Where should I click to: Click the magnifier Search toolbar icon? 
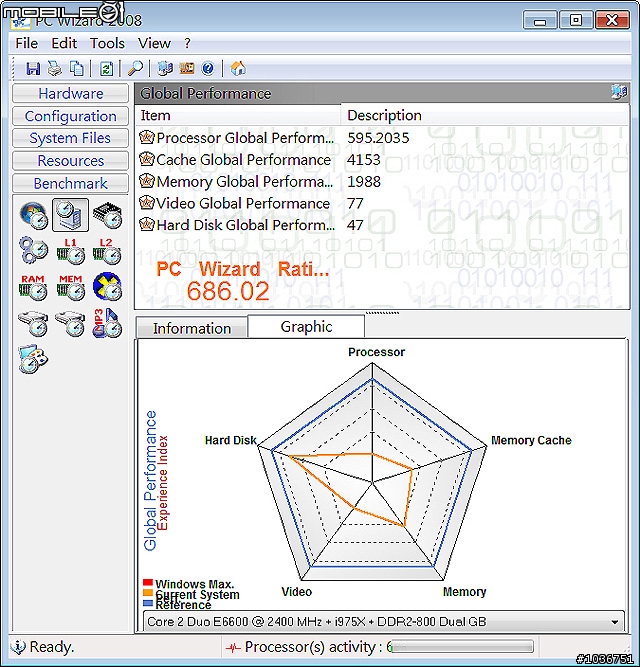tap(135, 68)
